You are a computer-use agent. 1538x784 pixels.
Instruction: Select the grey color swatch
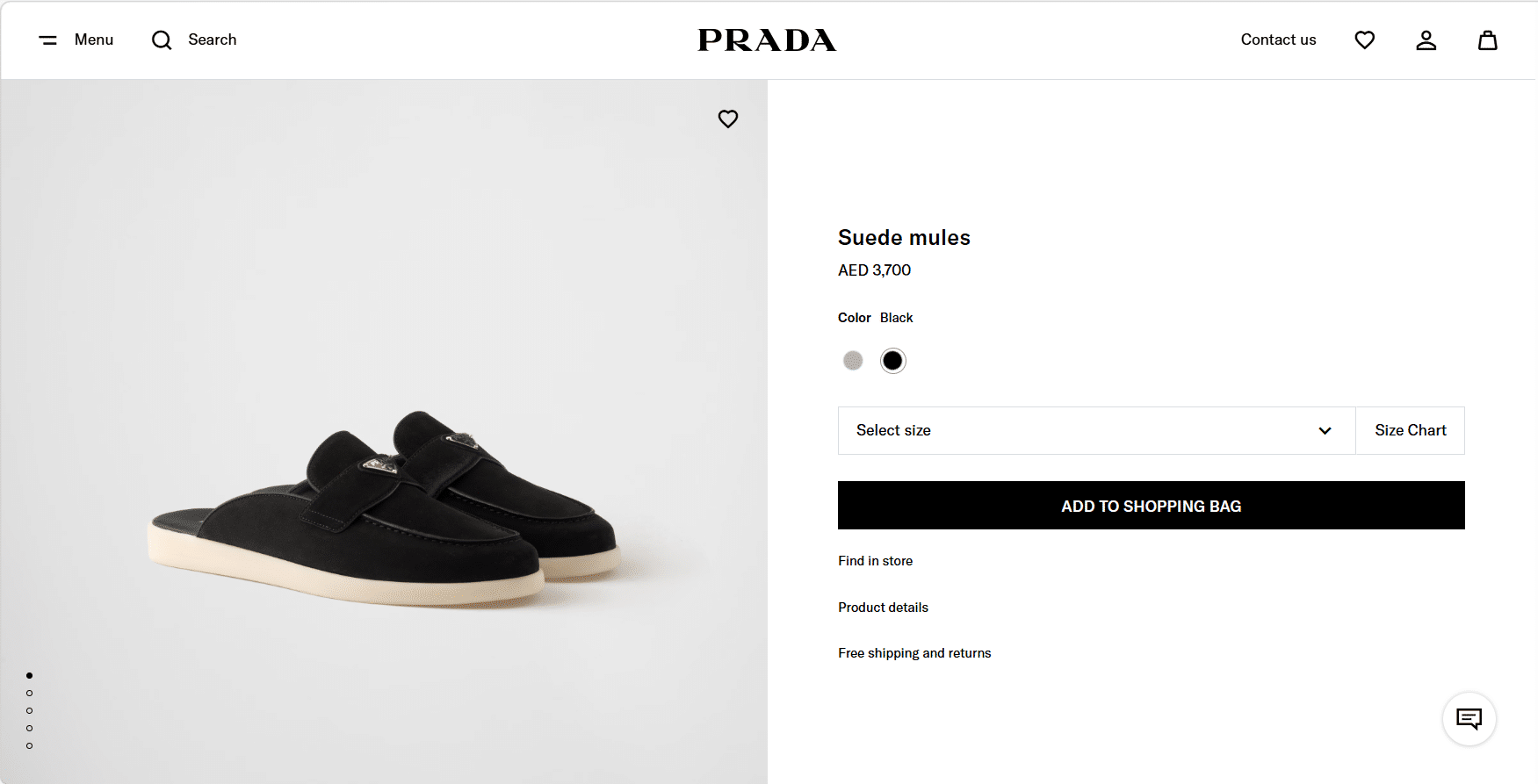853,361
